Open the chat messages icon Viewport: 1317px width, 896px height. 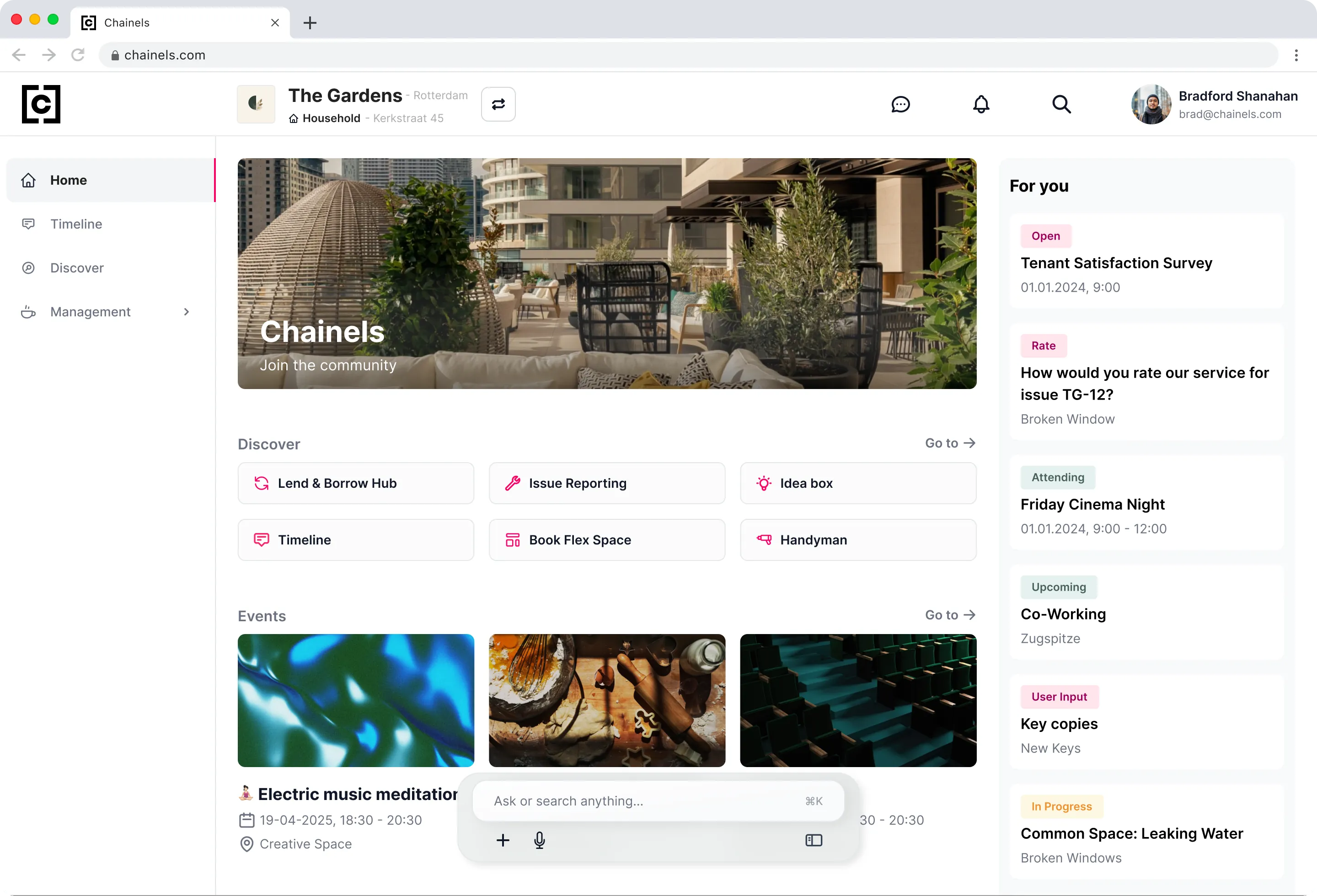tap(900, 104)
